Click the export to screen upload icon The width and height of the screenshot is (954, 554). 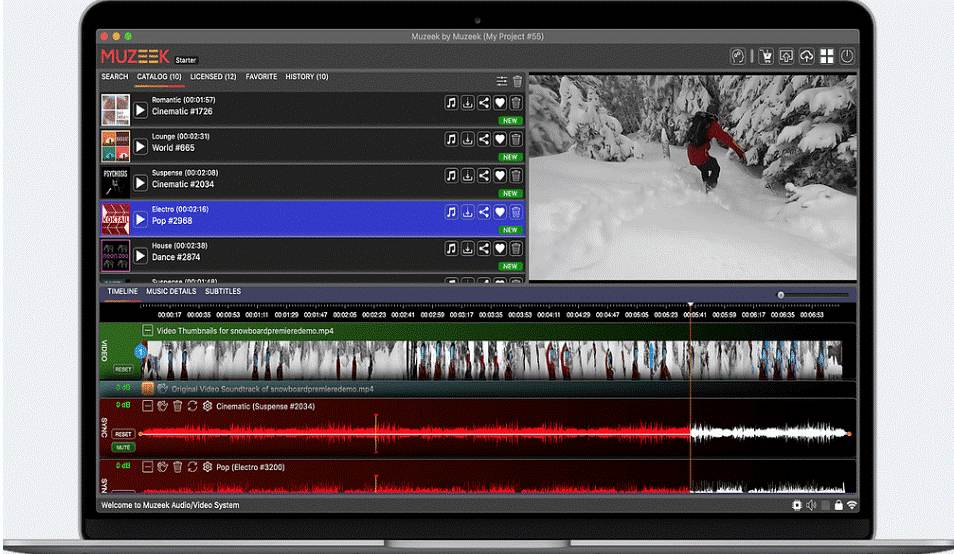point(786,57)
